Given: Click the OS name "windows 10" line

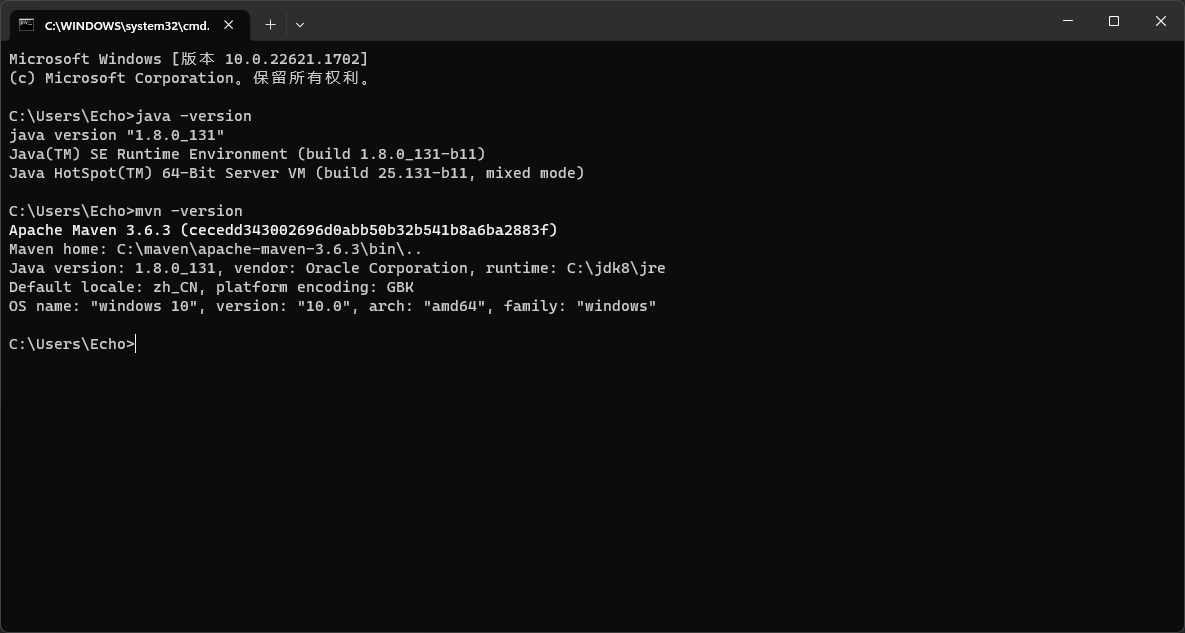Looking at the screenshot, I should click(332, 306).
